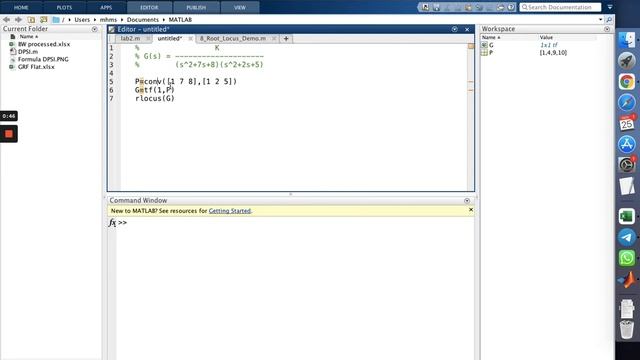Viewport: 640px width, 360px height.
Task: Click the help question mark icon
Action: coord(511,7)
